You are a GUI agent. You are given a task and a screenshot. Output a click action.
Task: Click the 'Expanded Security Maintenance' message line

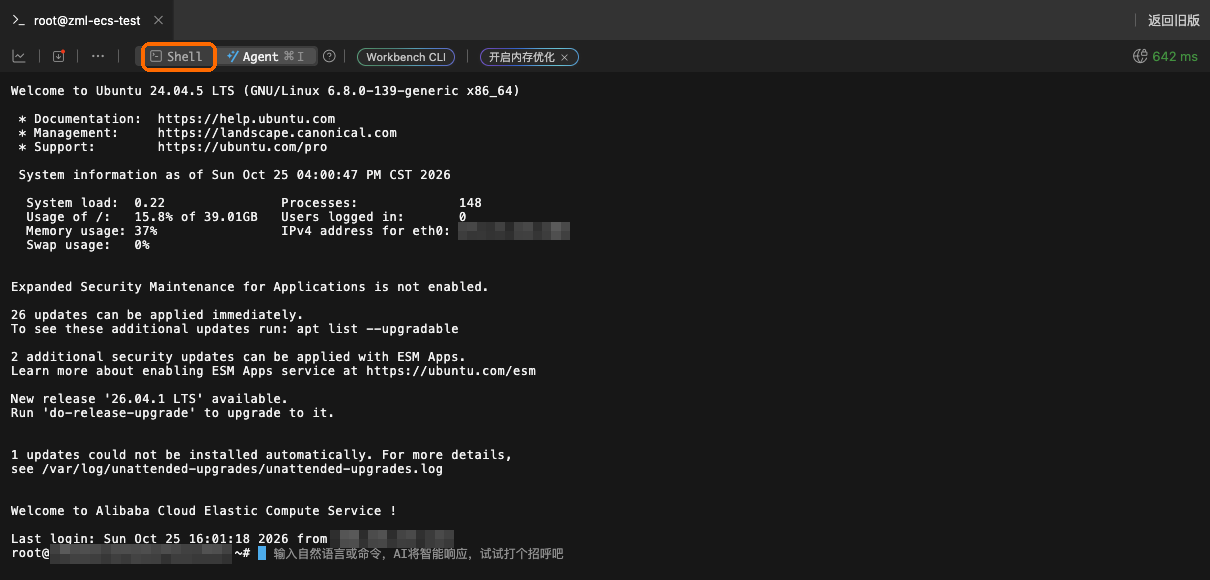click(x=250, y=287)
